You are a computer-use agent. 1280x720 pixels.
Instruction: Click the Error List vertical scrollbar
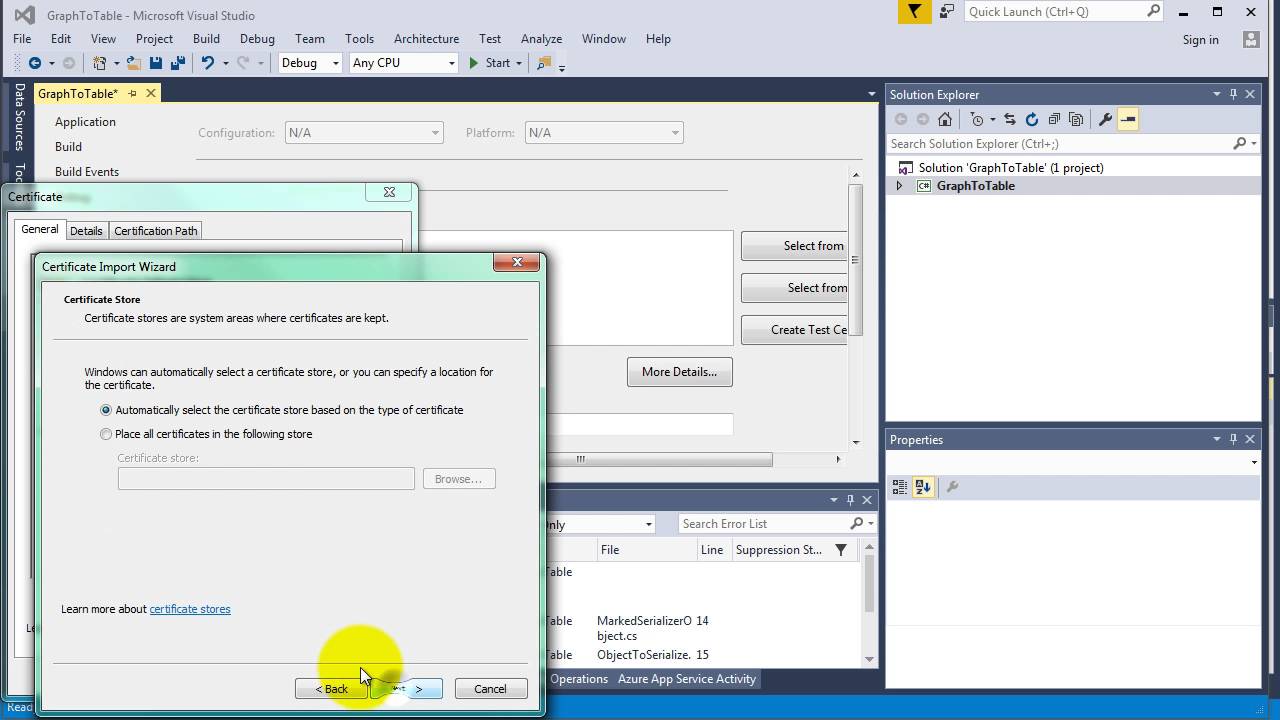point(869,585)
